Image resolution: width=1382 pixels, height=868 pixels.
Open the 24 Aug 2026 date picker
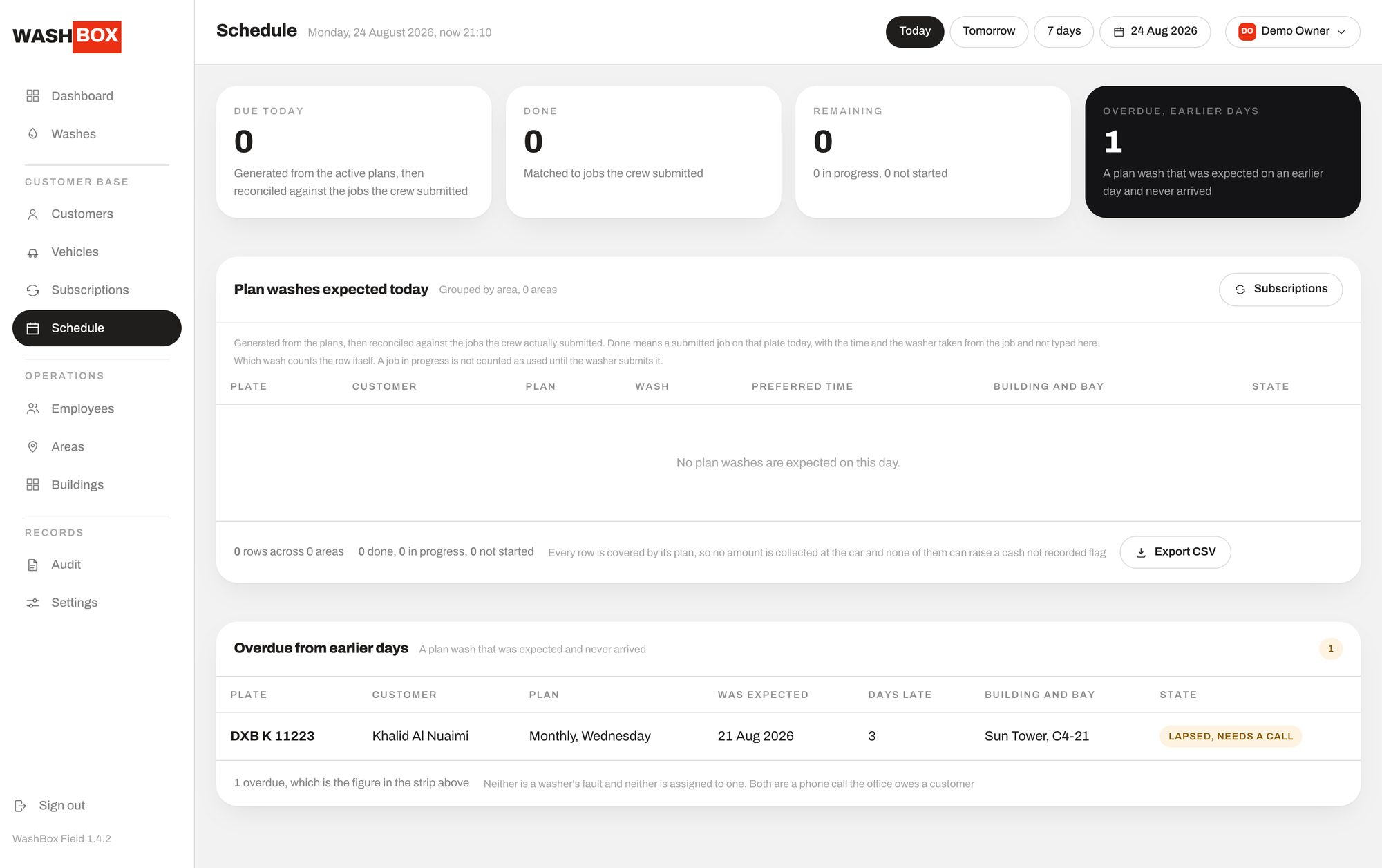point(1155,32)
